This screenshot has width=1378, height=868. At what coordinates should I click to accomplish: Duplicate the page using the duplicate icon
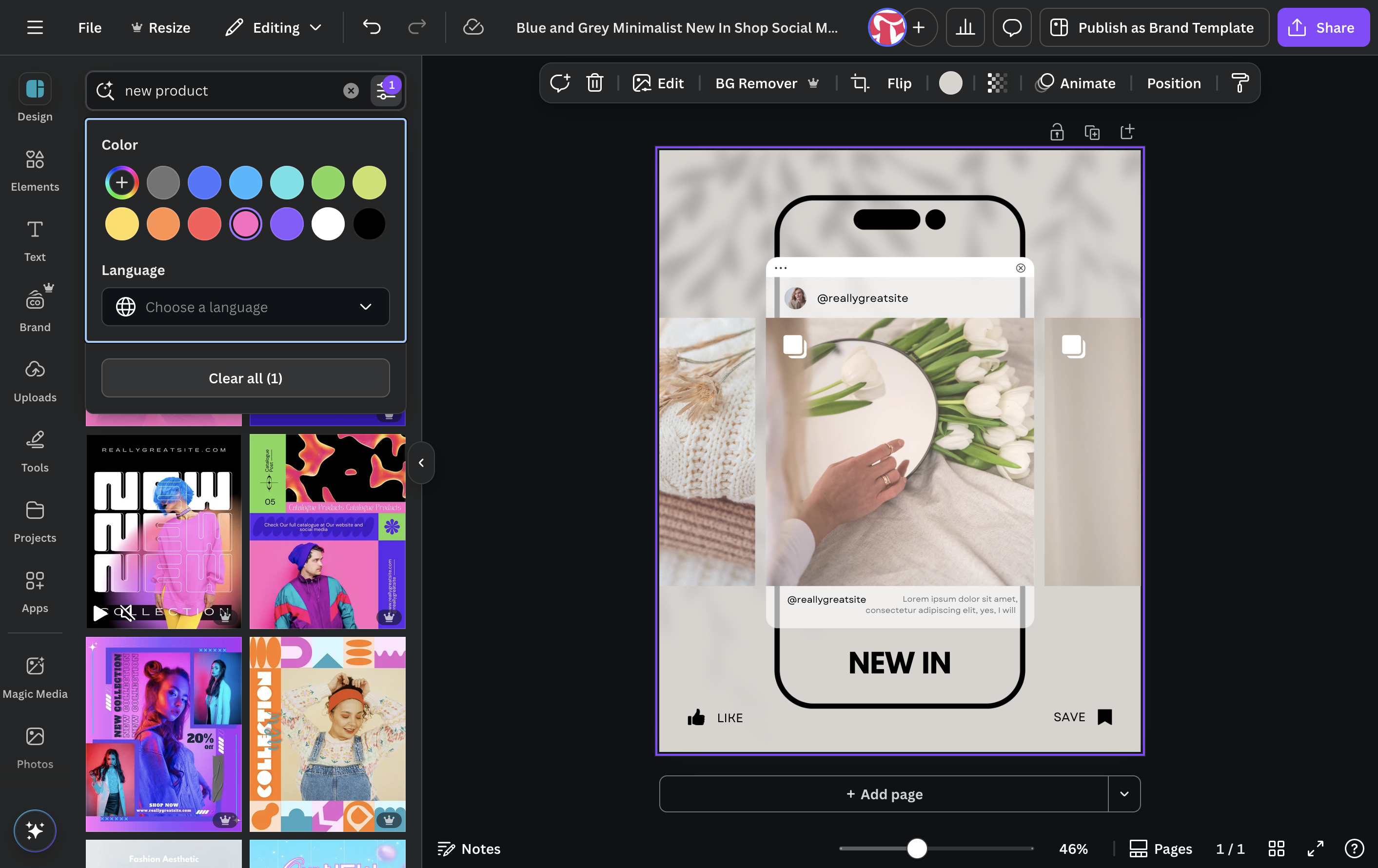coord(1092,132)
